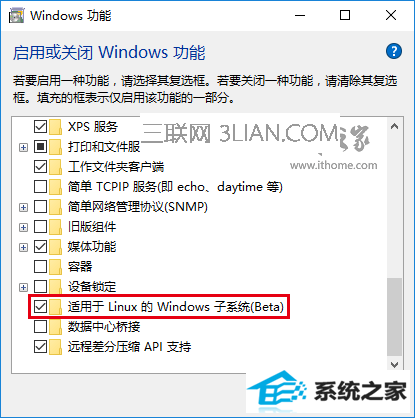
Task: Click folder icon beside XPS 服务
Action: click(x=55, y=127)
